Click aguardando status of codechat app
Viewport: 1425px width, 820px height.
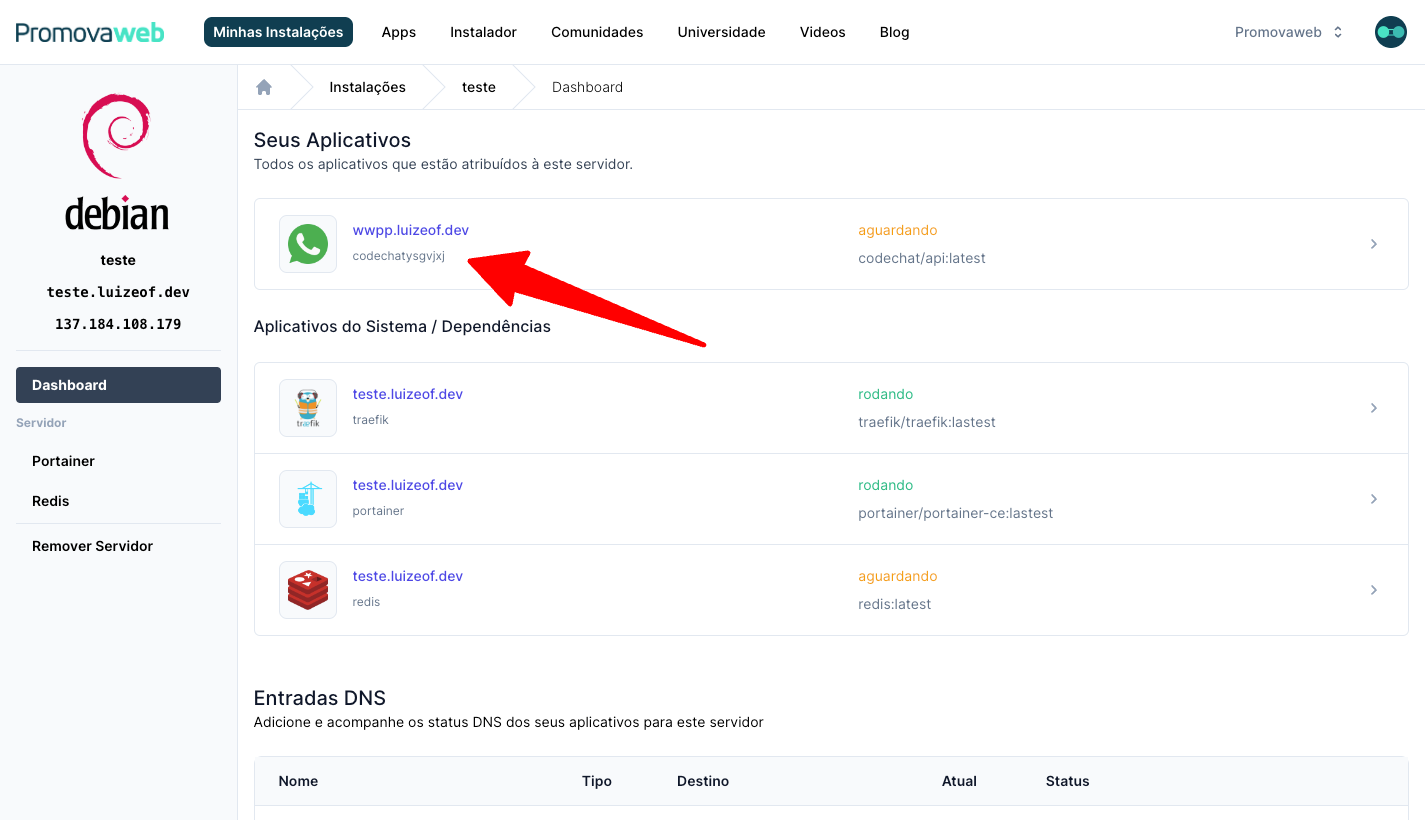point(898,230)
